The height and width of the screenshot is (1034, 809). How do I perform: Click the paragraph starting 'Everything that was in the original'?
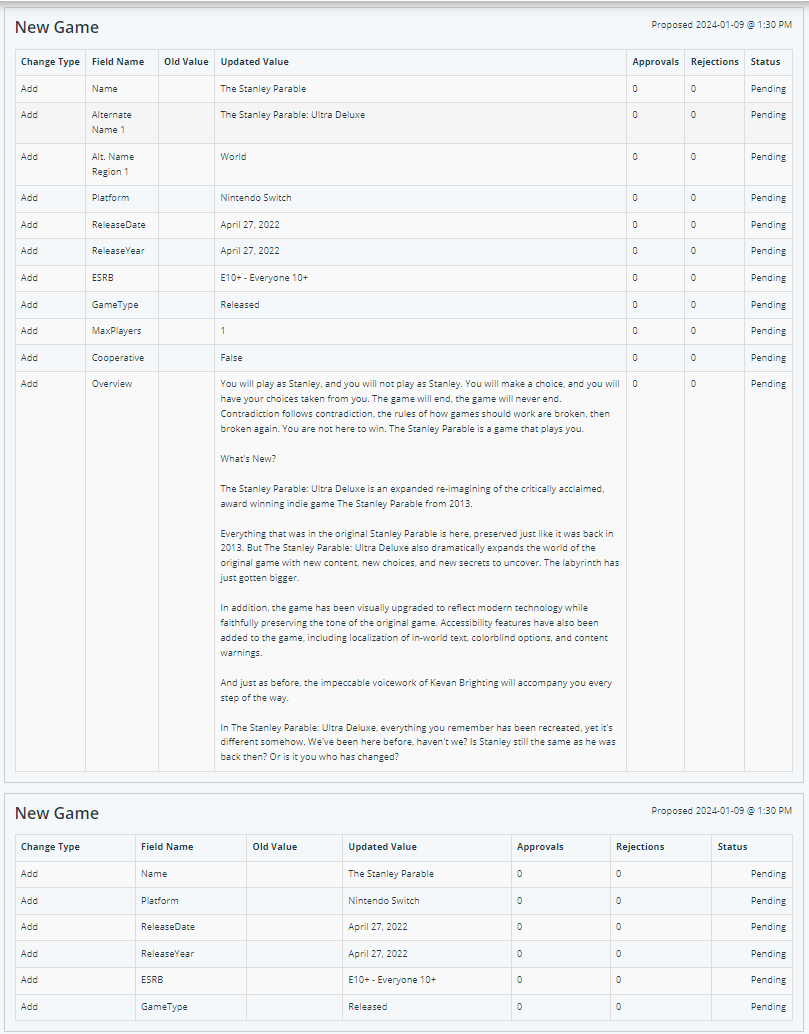click(419, 556)
